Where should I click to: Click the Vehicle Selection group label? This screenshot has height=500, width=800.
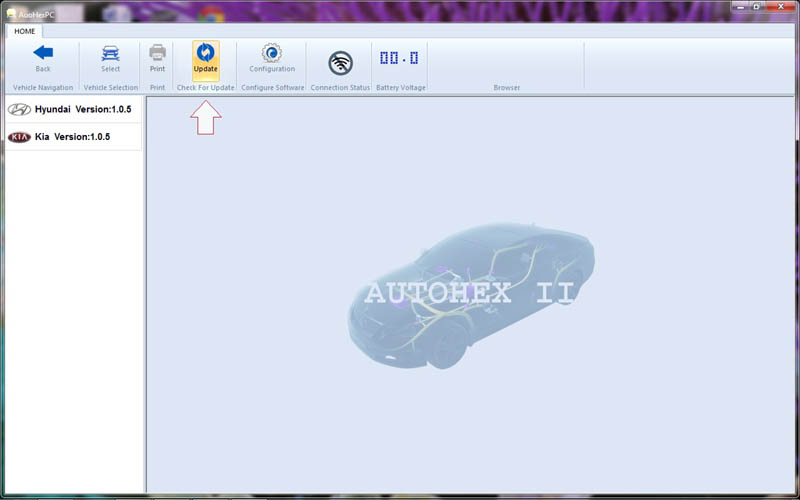click(x=111, y=88)
